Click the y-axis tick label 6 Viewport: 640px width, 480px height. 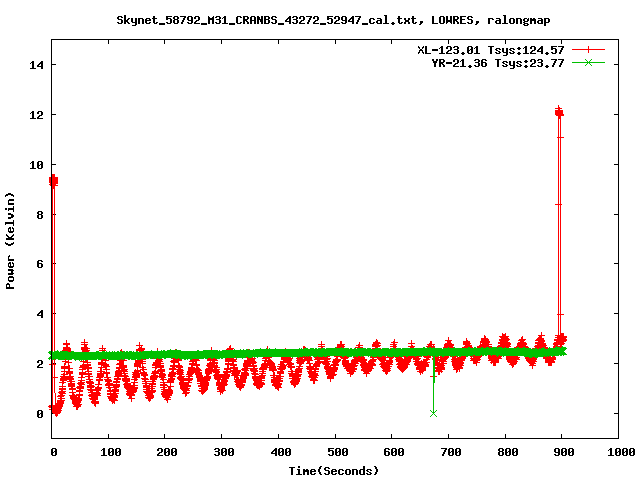[40, 264]
